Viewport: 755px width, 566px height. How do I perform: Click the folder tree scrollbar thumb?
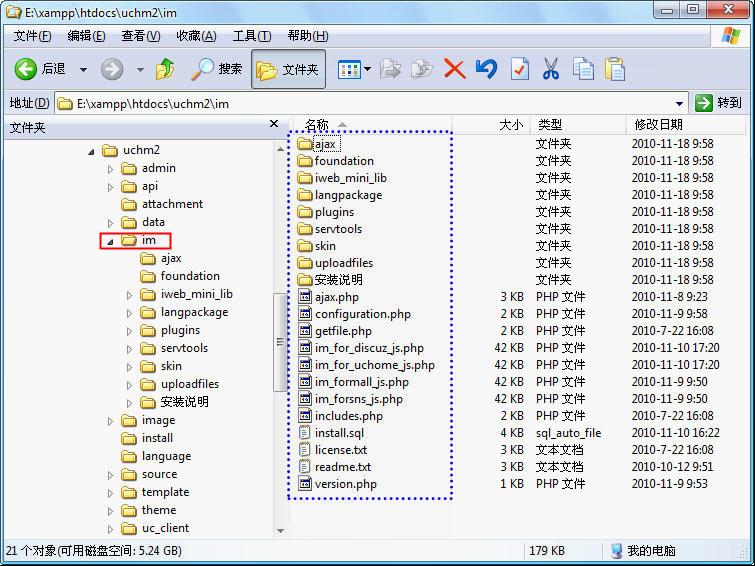pyautogui.click(x=280, y=342)
